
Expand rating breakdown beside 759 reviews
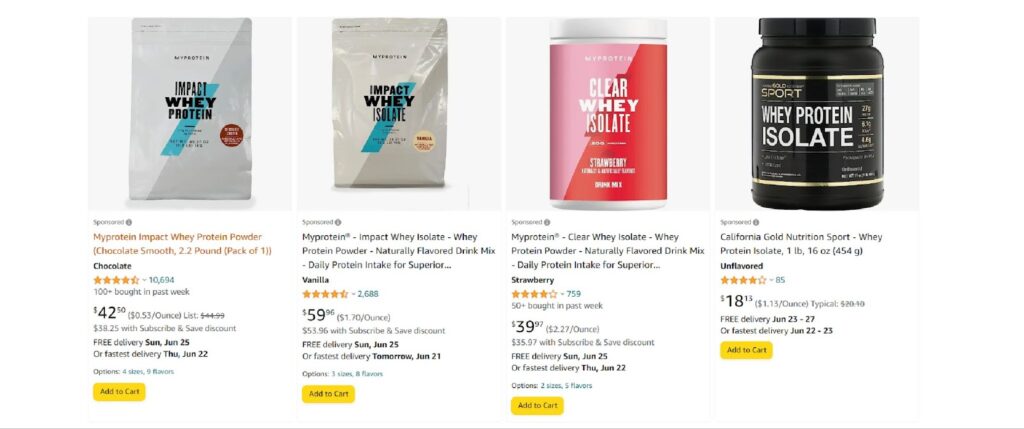pyautogui.click(x=562, y=294)
